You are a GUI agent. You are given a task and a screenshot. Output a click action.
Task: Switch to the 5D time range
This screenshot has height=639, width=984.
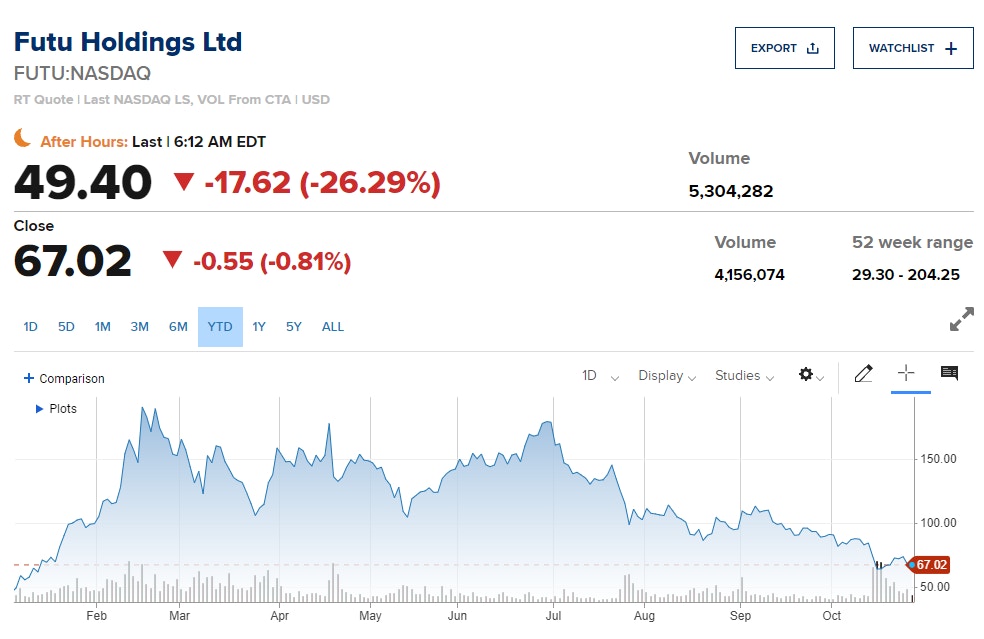[x=66, y=327]
